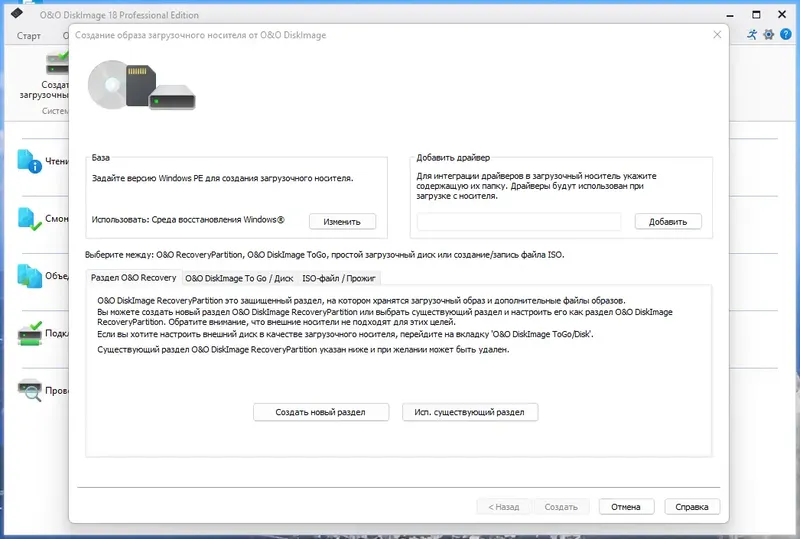Click the check image magnifier icon

[30, 390]
